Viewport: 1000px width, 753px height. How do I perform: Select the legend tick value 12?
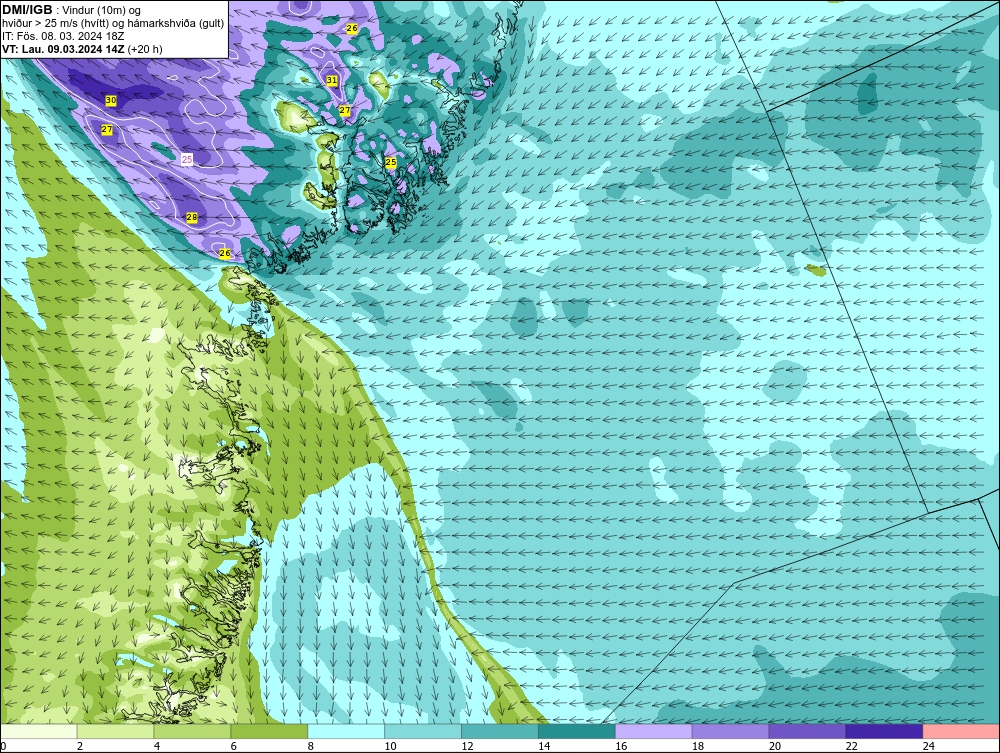point(467,746)
